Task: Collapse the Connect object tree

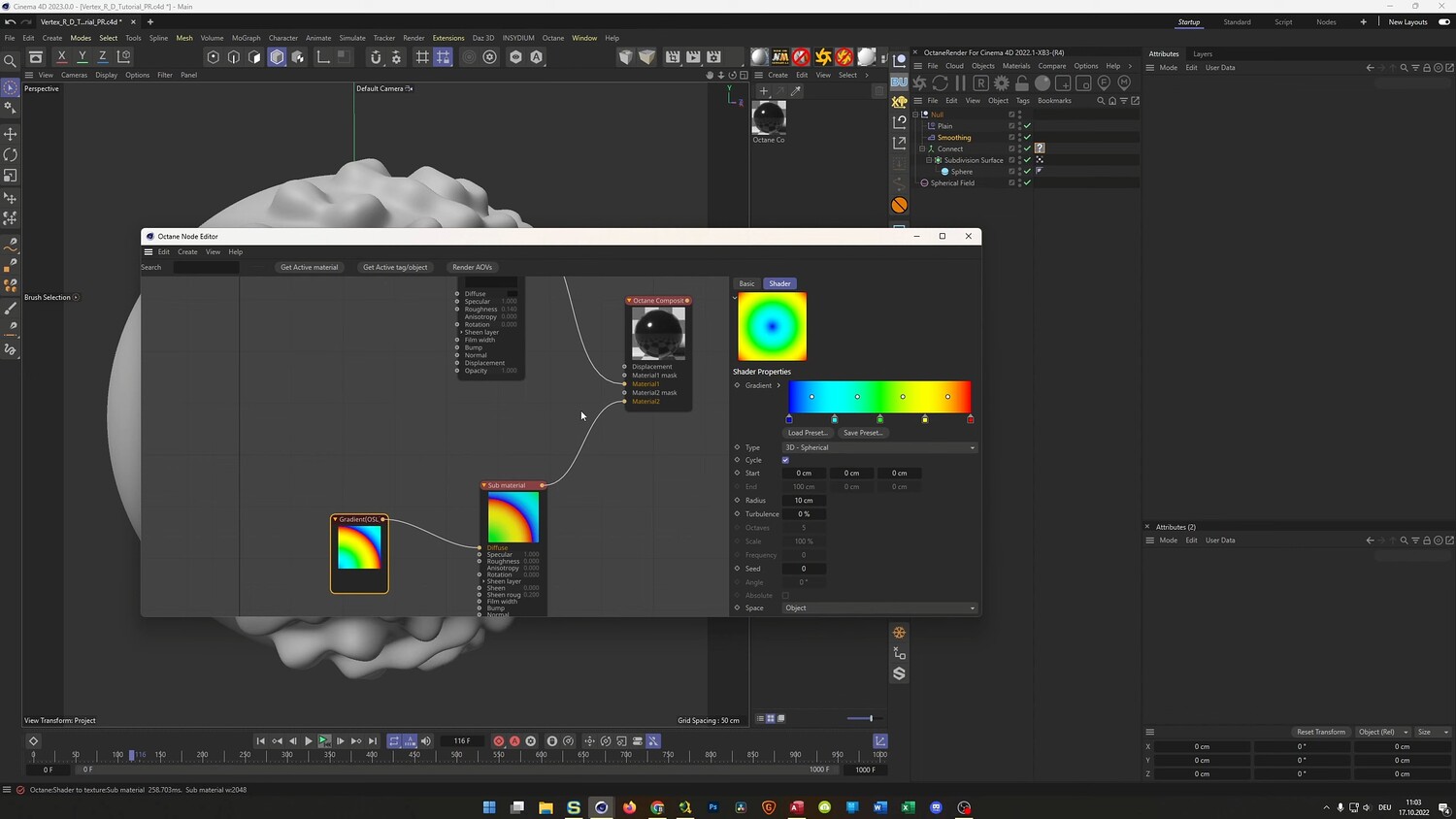Action: [x=922, y=148]
